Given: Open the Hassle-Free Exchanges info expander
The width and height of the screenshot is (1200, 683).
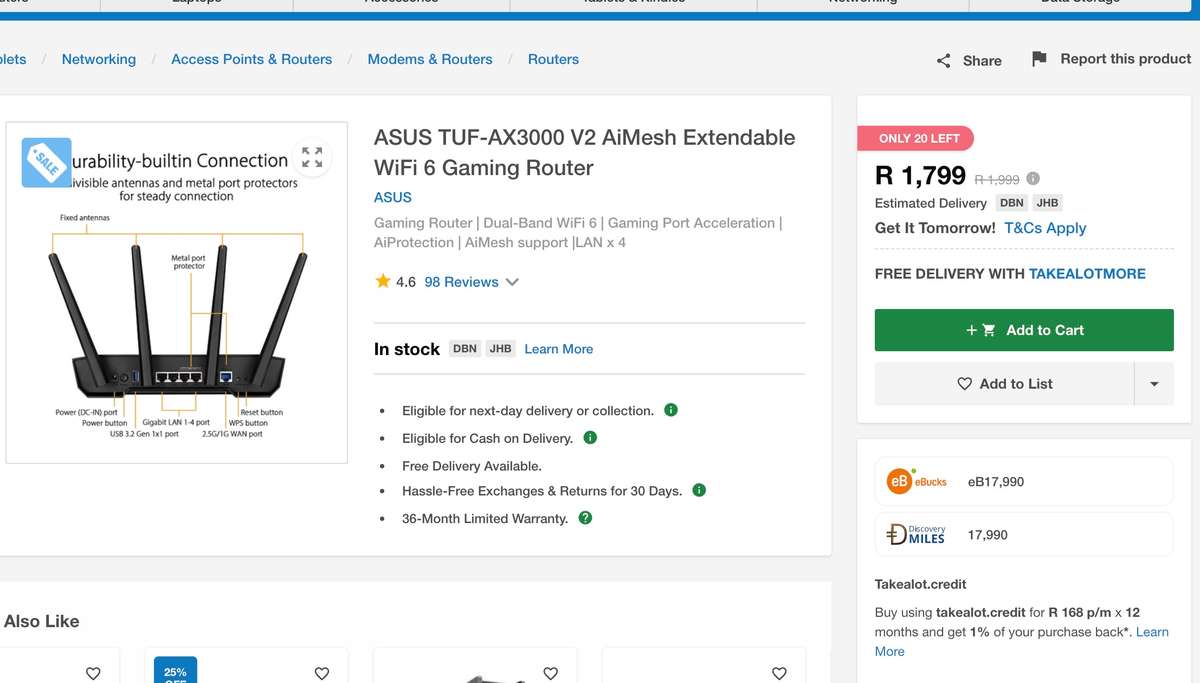Looking at the screenshot, I should [x=699, y=490].
